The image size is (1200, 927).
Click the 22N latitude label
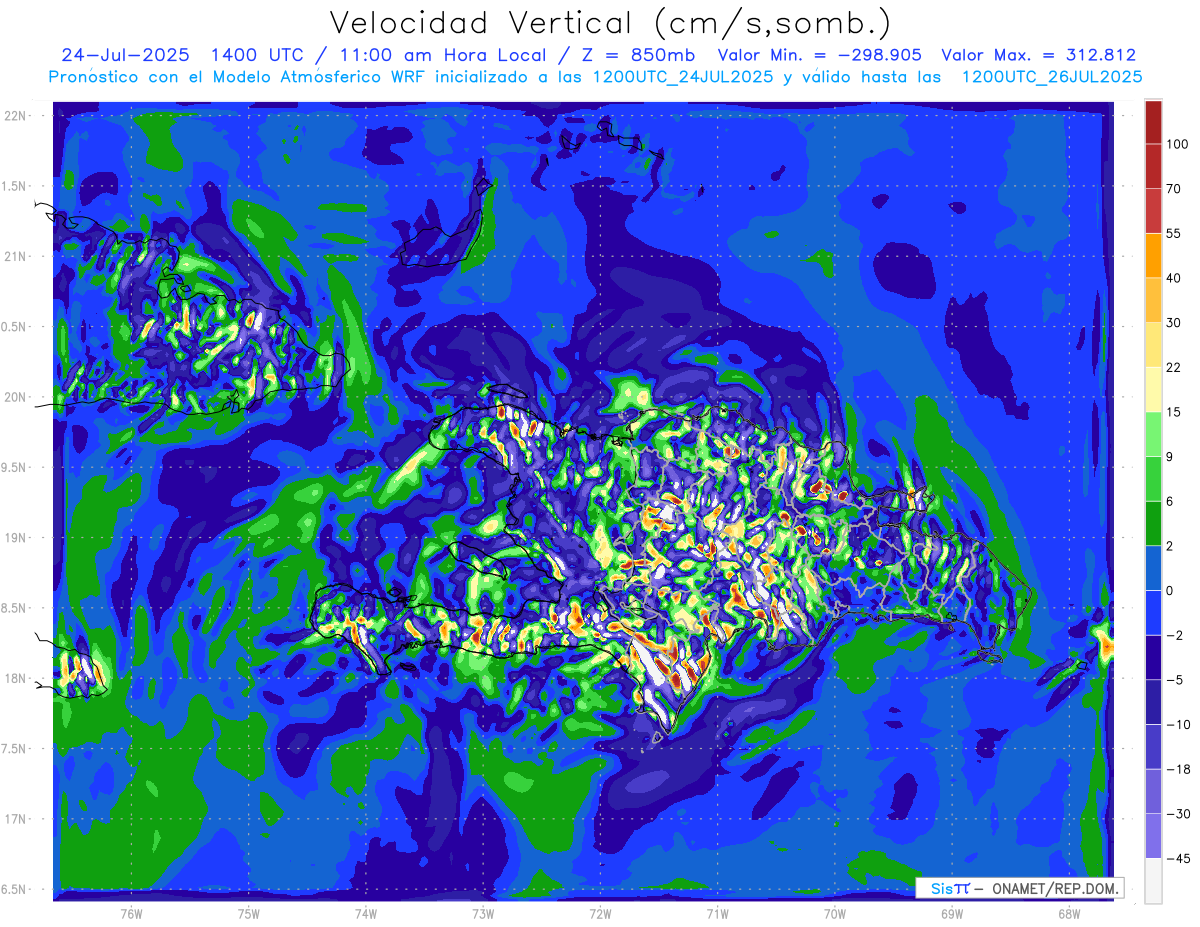17,116
